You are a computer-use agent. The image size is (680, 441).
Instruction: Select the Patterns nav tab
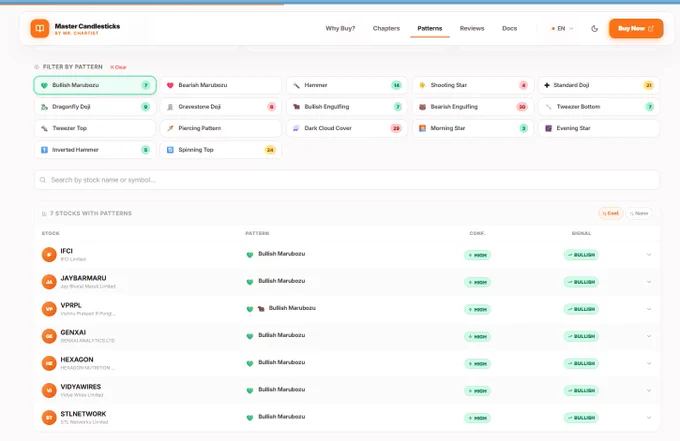(430, 29)
